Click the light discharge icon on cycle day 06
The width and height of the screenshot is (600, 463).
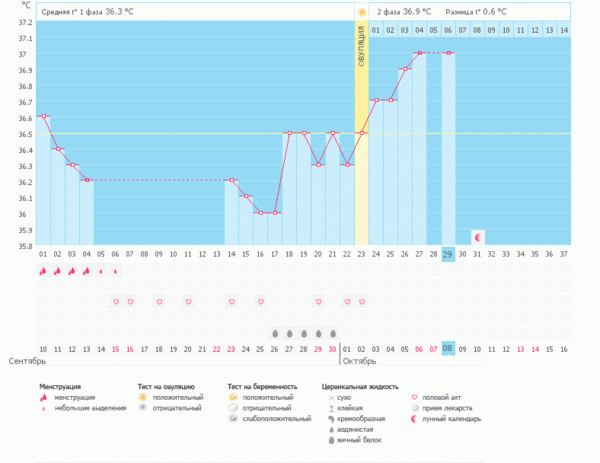coord(115,271)
